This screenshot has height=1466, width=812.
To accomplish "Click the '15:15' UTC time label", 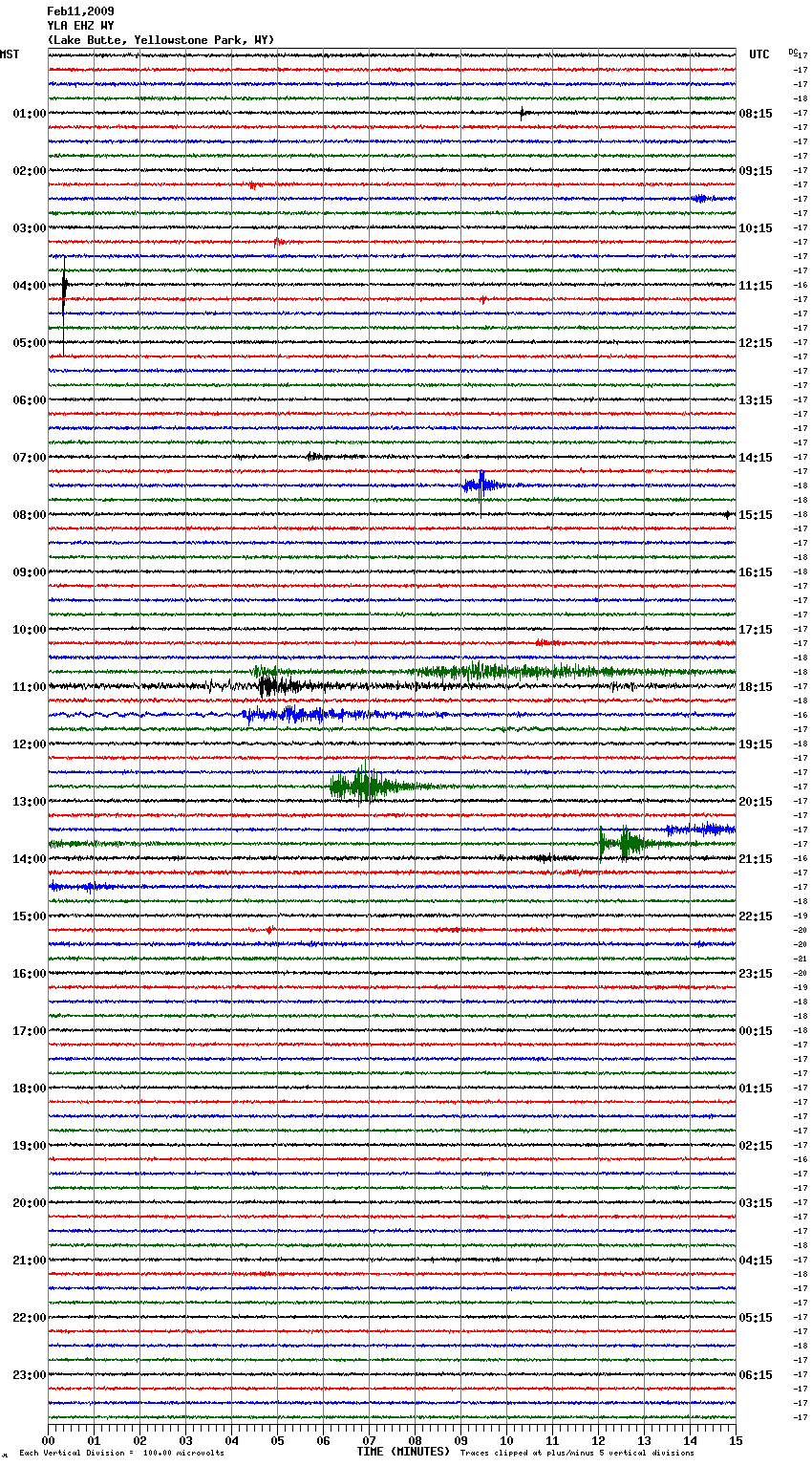I will point(756,515).
